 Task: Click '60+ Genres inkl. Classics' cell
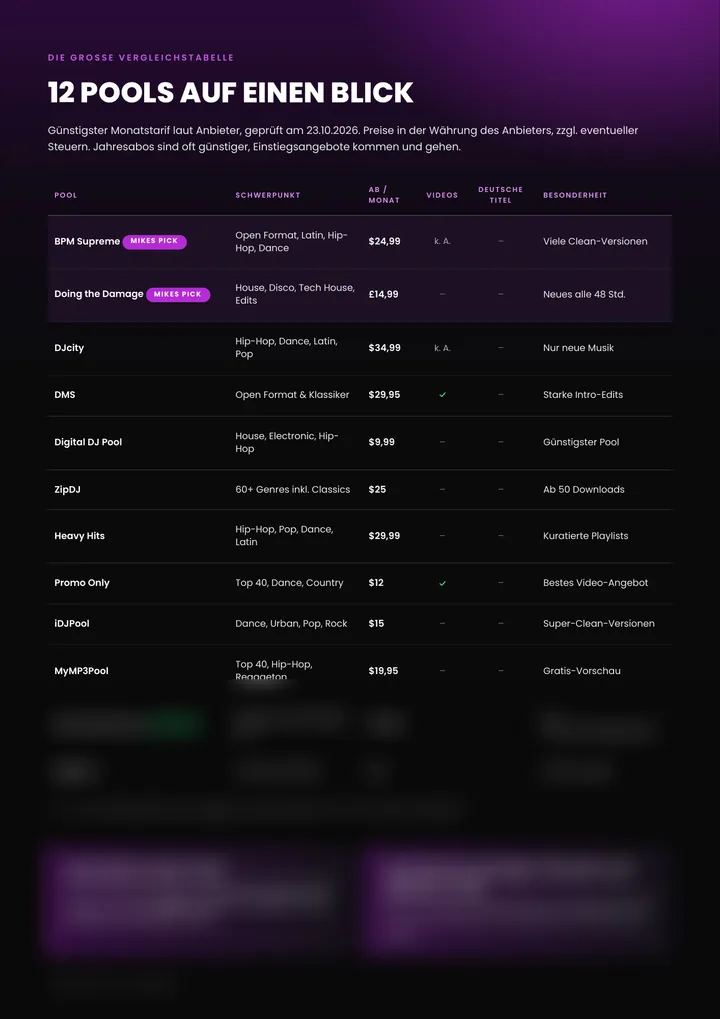[x=292, y=489]
